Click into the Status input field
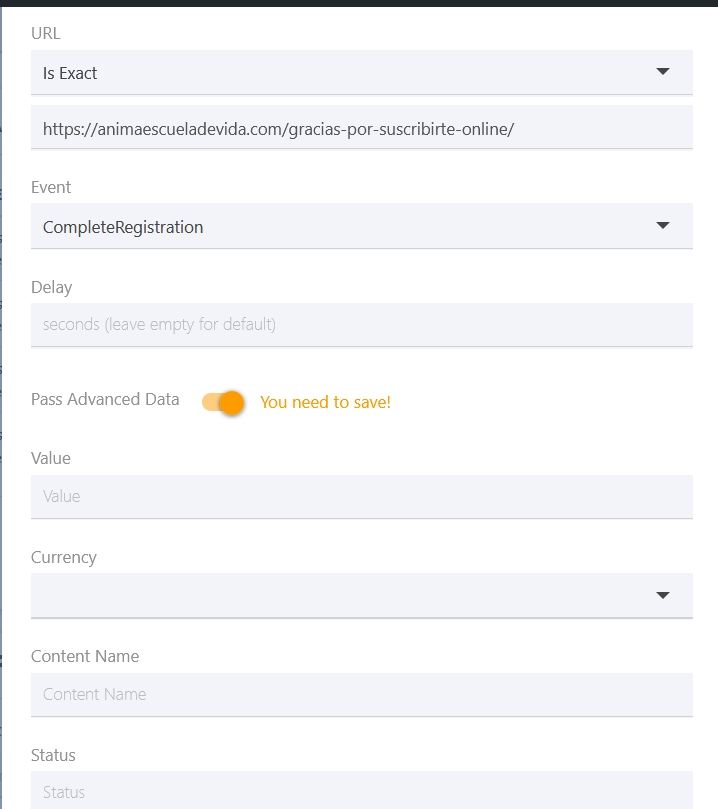This screenshot has height=809, width=718. (x=362, y=790)
